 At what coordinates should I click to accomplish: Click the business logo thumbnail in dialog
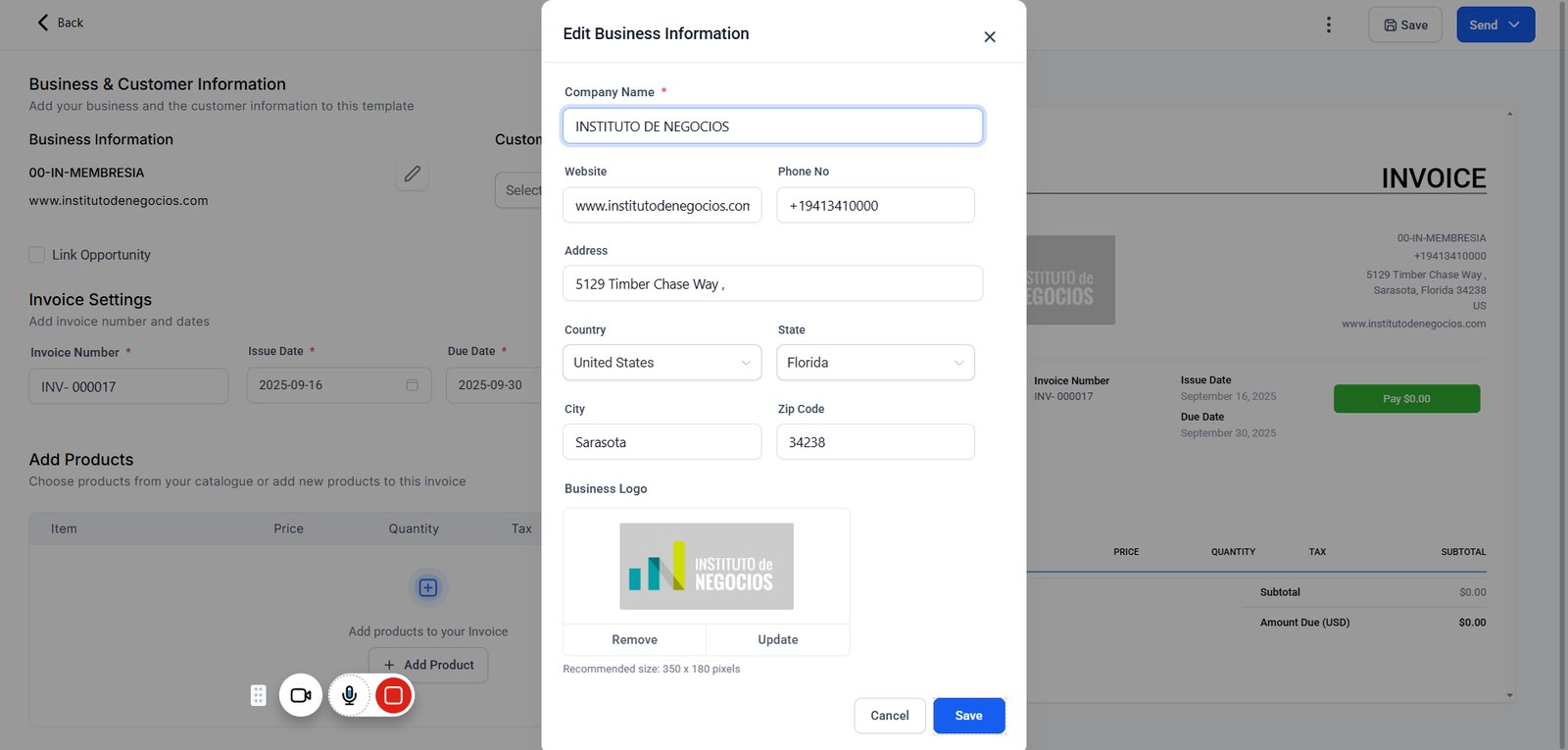707,567
